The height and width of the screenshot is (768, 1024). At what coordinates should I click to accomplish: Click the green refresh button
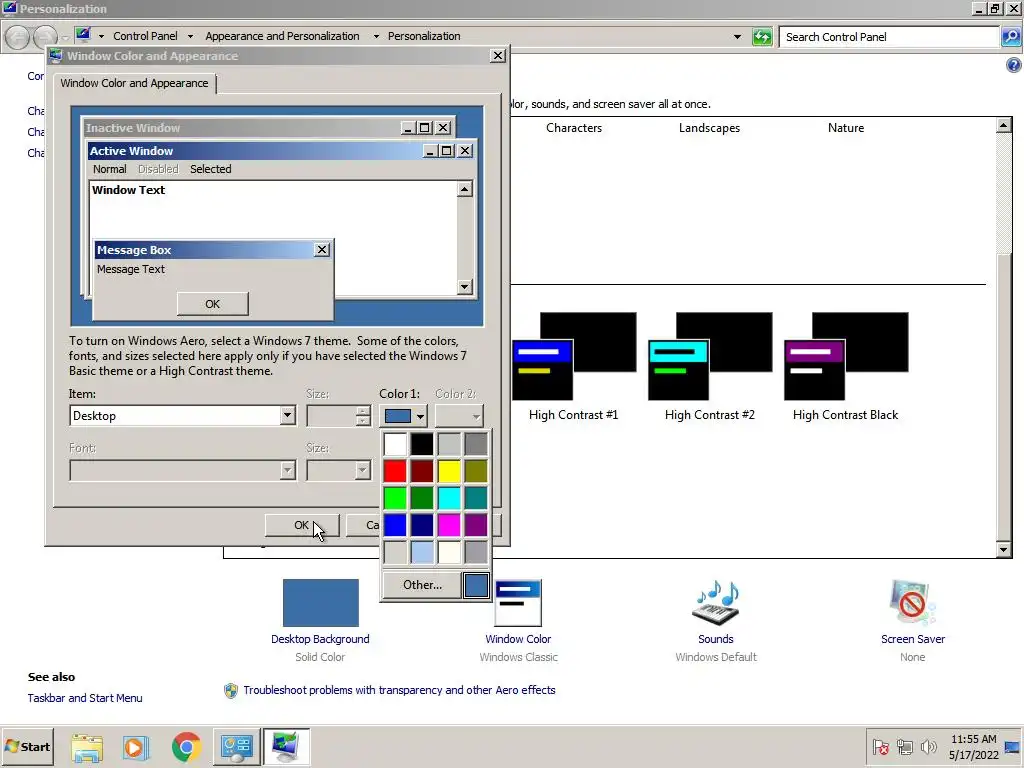(x=762, y=37)
